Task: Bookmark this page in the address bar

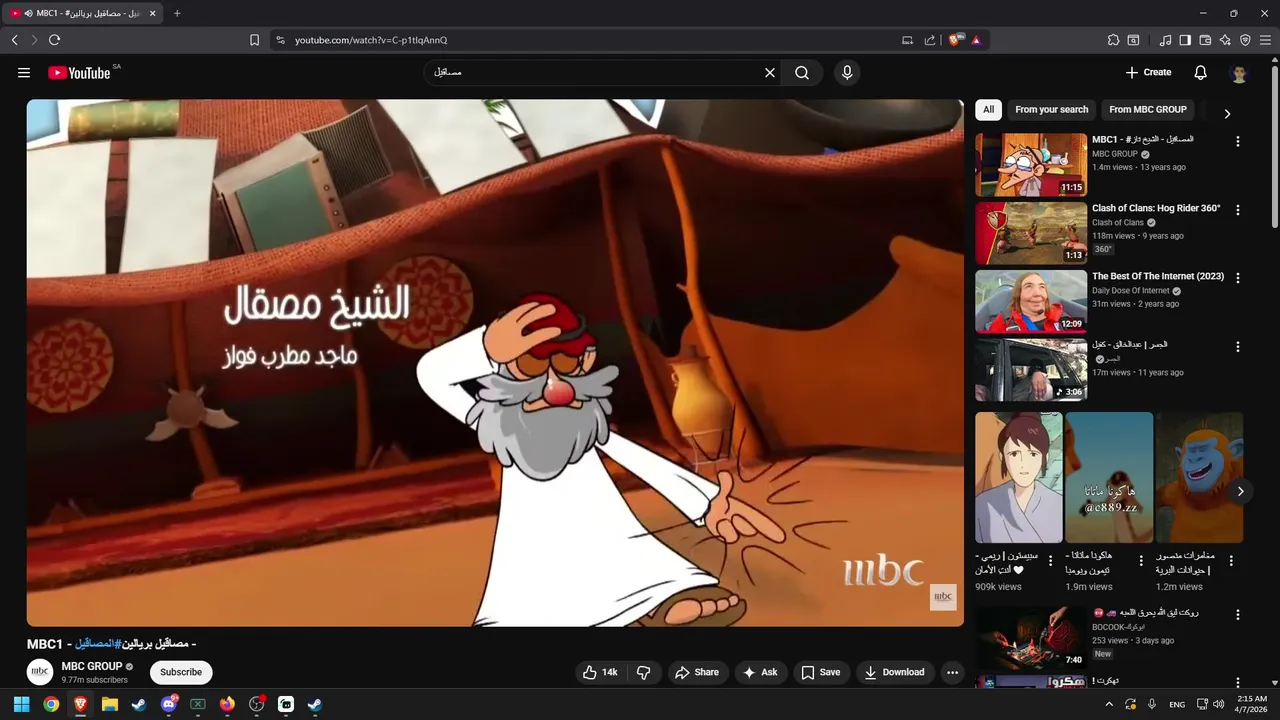Action: tap(254, 40)
